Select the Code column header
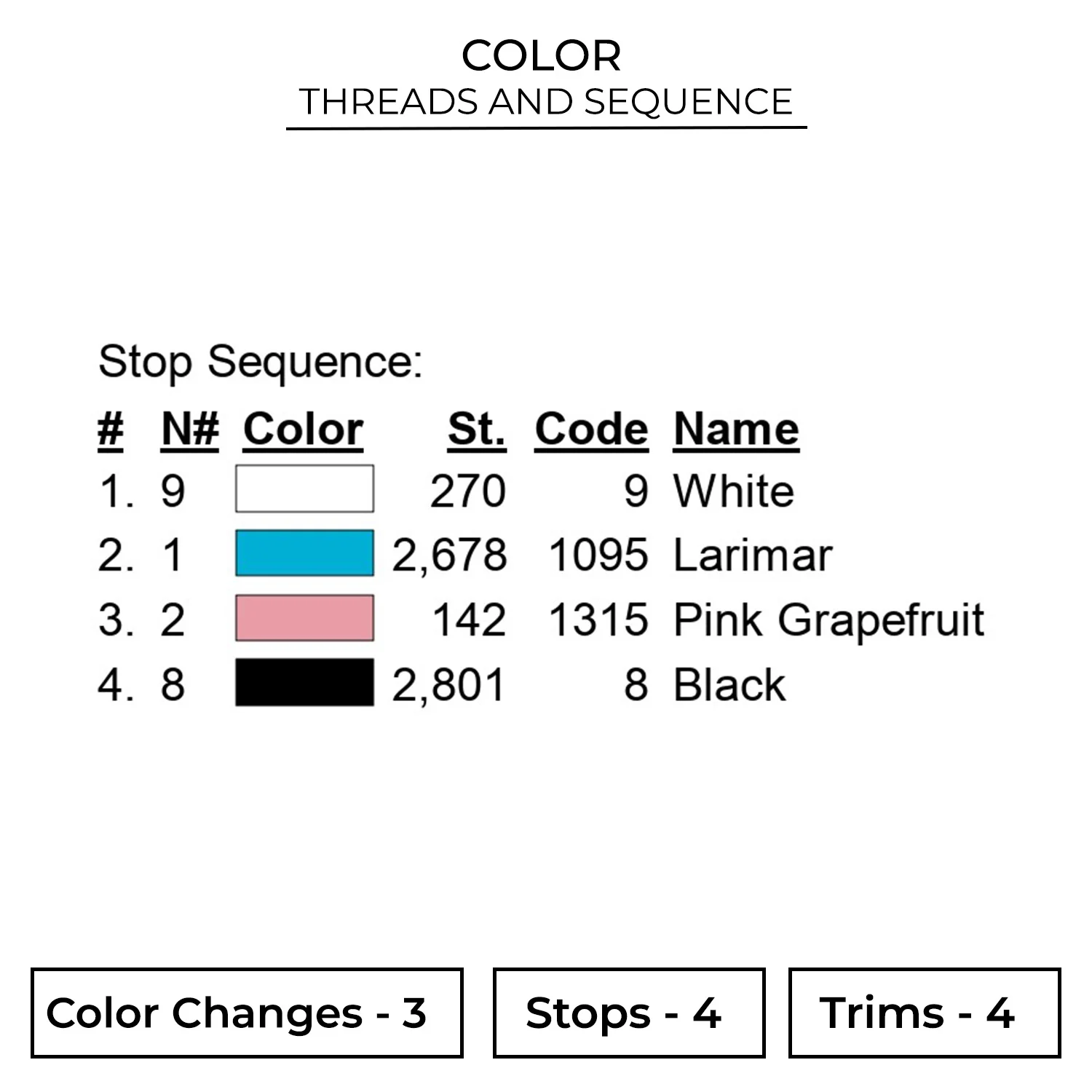 (591, 429)
